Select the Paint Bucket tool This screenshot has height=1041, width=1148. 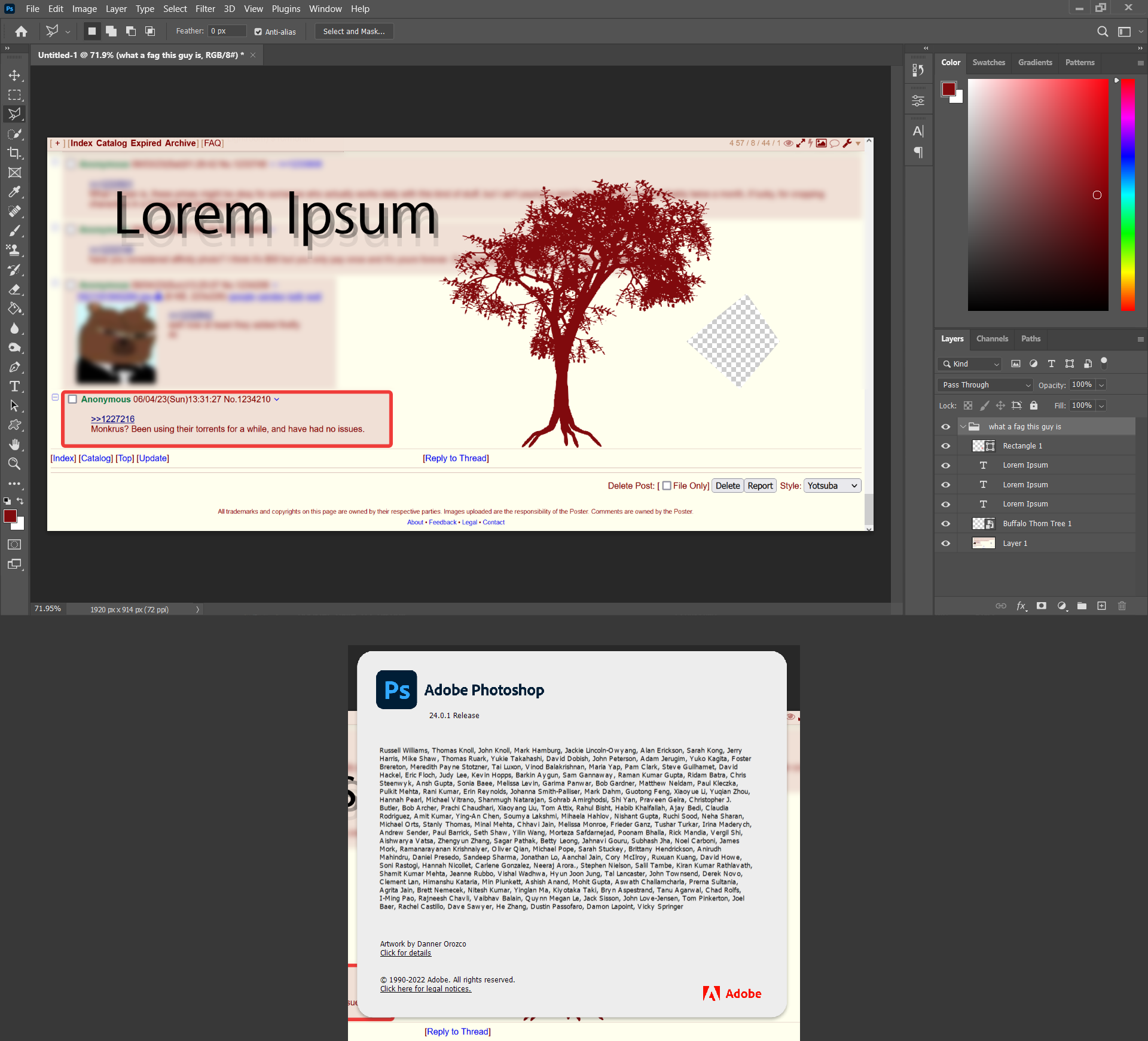pyautogui.click(x=14, y=309)
